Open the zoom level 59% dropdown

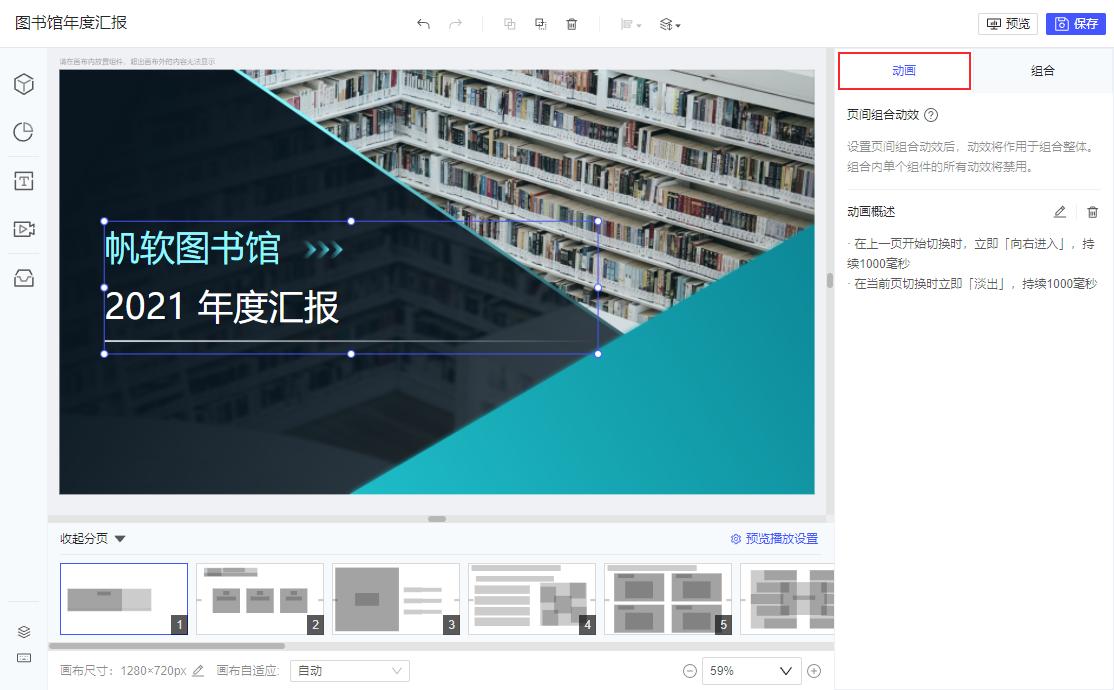pyautogui.click(x=751, y=670)
